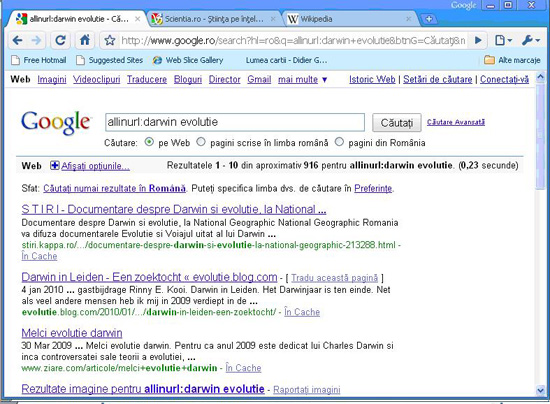
Task: Click Raportați imagini link
Action: pos(307,390)
